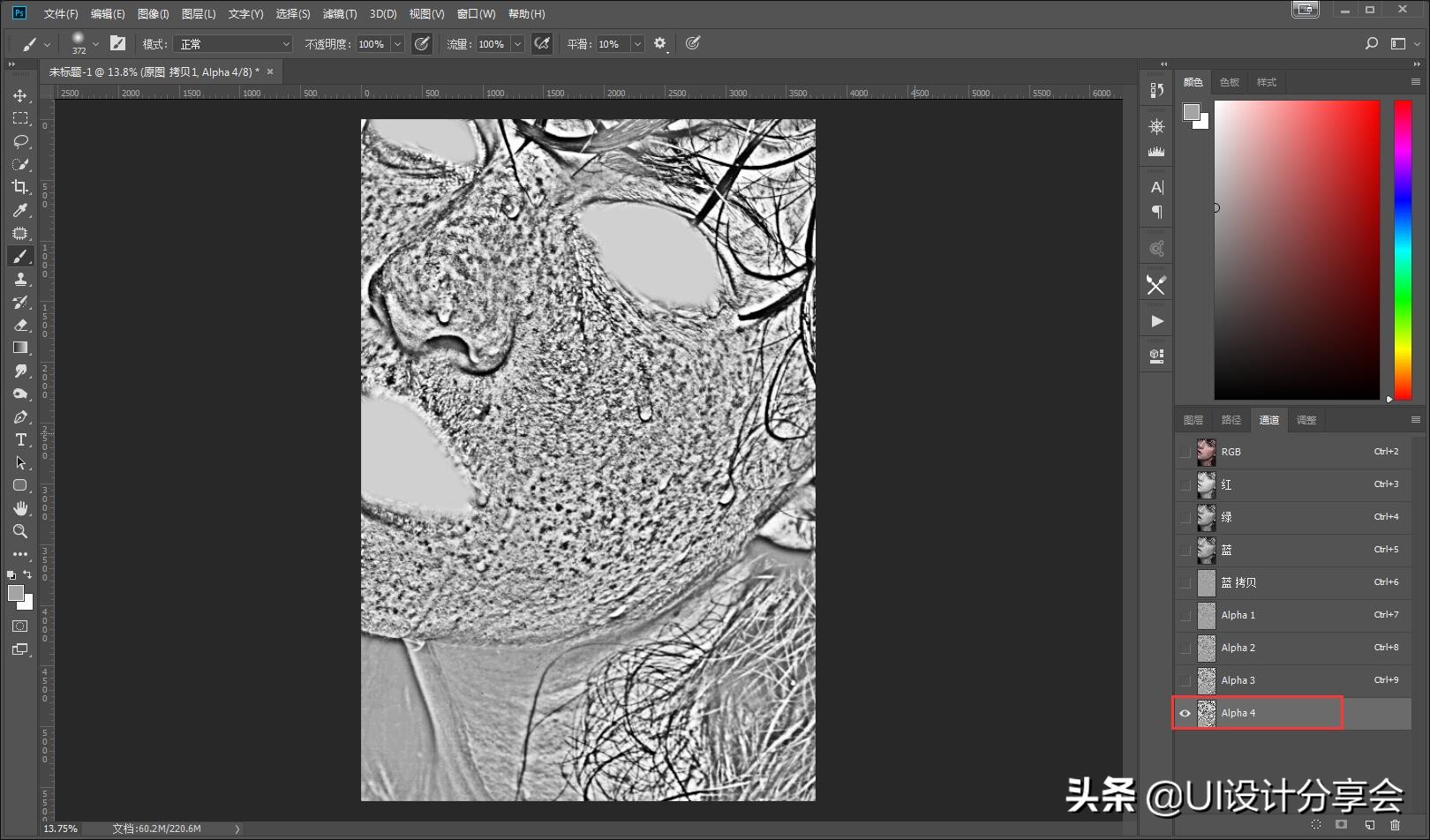The image size is (1430, 840).
Task: Hide the Alpha 4 channel
Action: 1185,712
